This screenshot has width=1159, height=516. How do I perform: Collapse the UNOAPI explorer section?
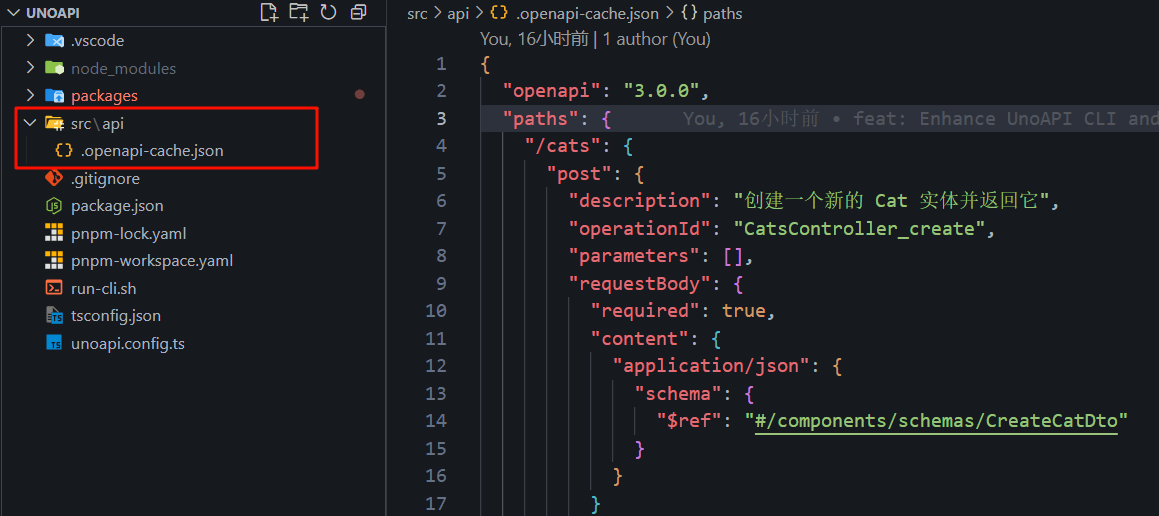pos(11,13)
